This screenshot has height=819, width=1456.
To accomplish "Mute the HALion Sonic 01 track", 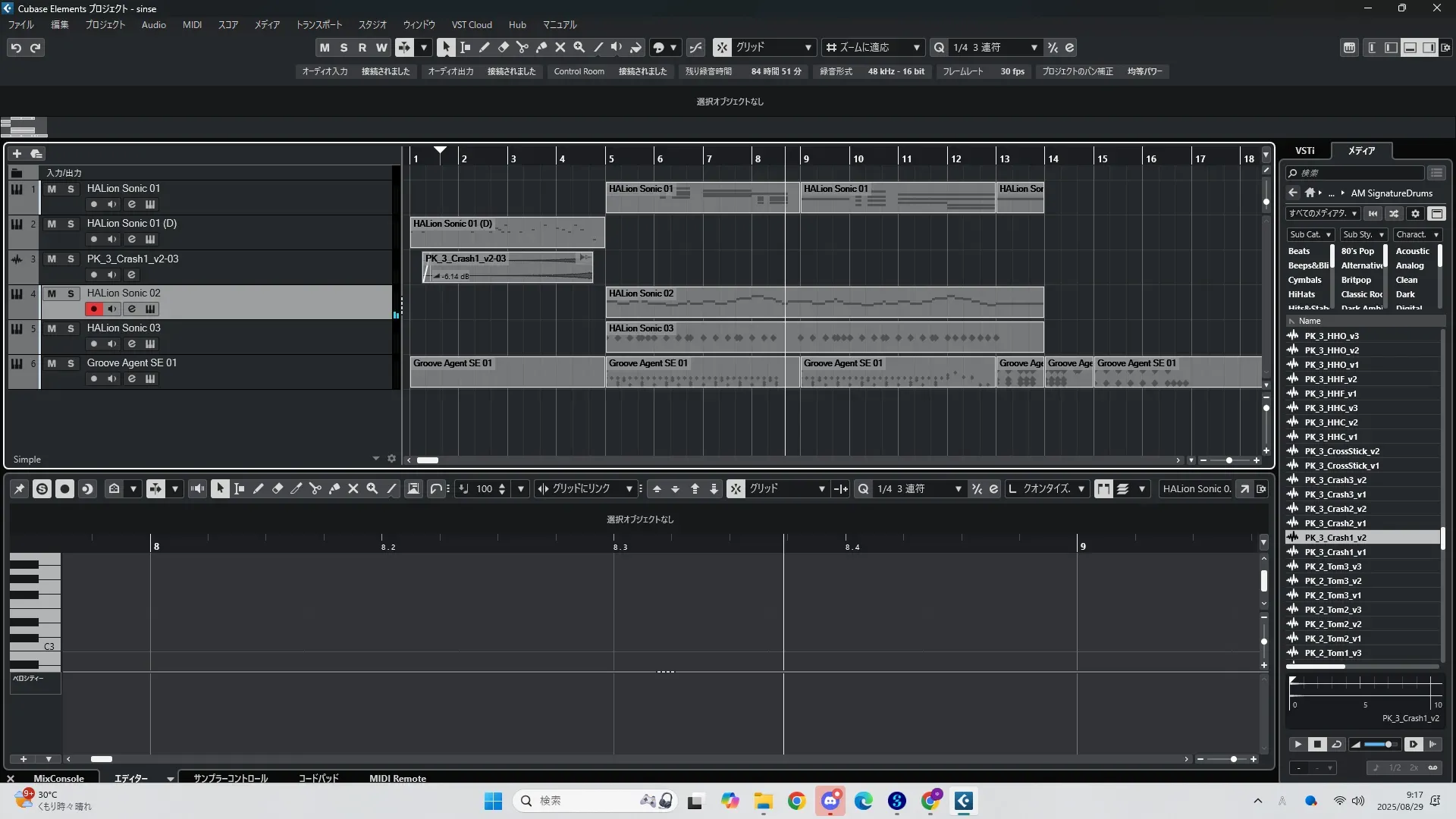I will click(52, 189).
